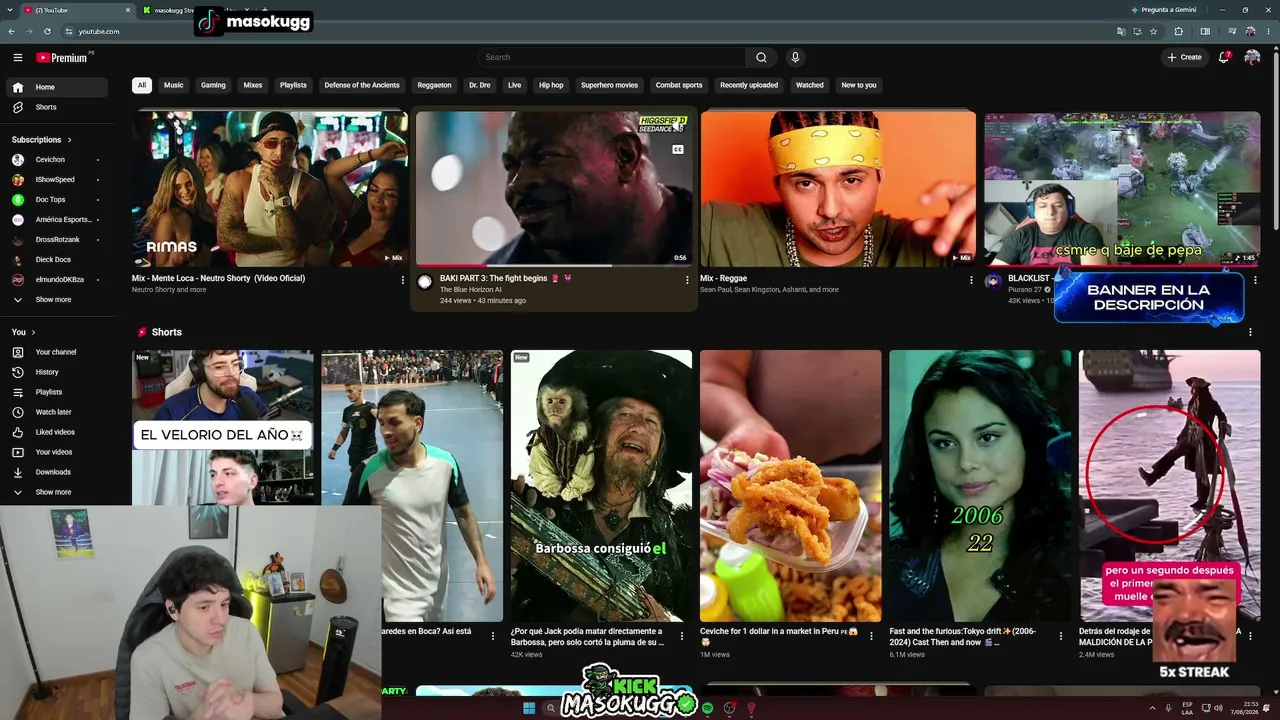Show hidden system tray icons
Screen dimensions: 1280x720
tap(1150, 708)
